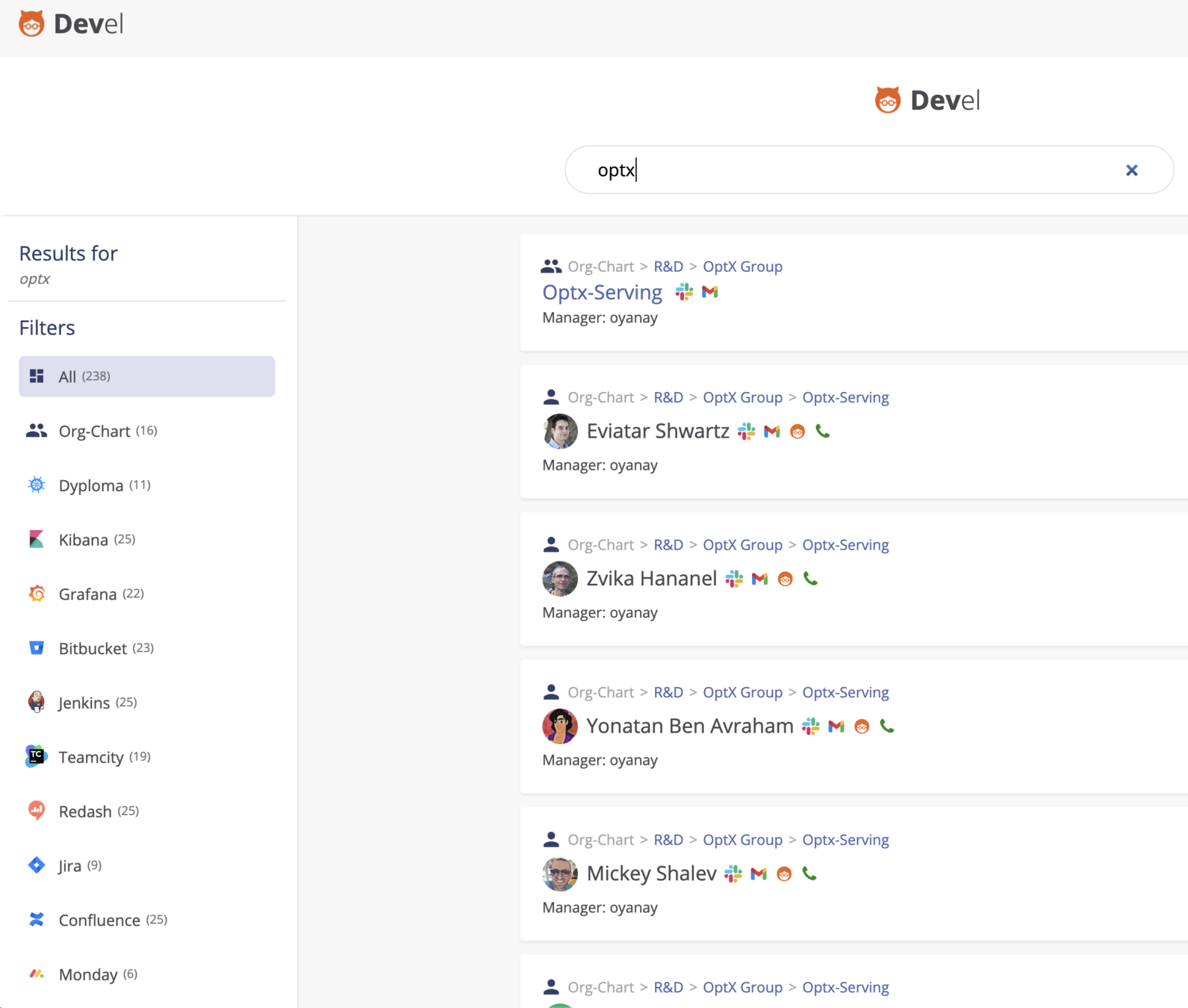This screenshot has width=1188, height=1008.
Task: Click the group icon beside Optx-Serving breadcrumb
Action: [x=551, y=267]
